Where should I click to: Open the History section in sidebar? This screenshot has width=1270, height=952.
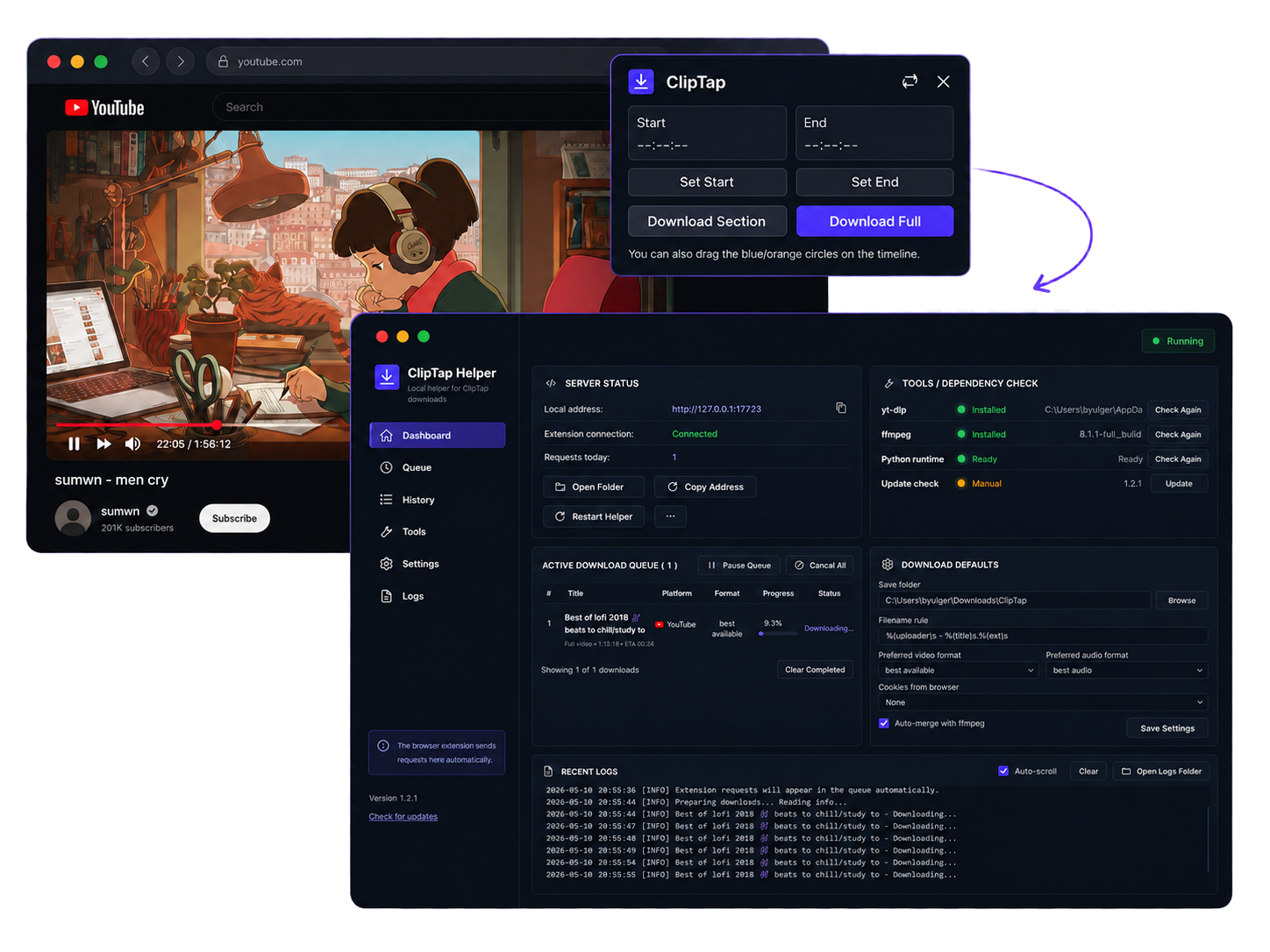point(438,500)
